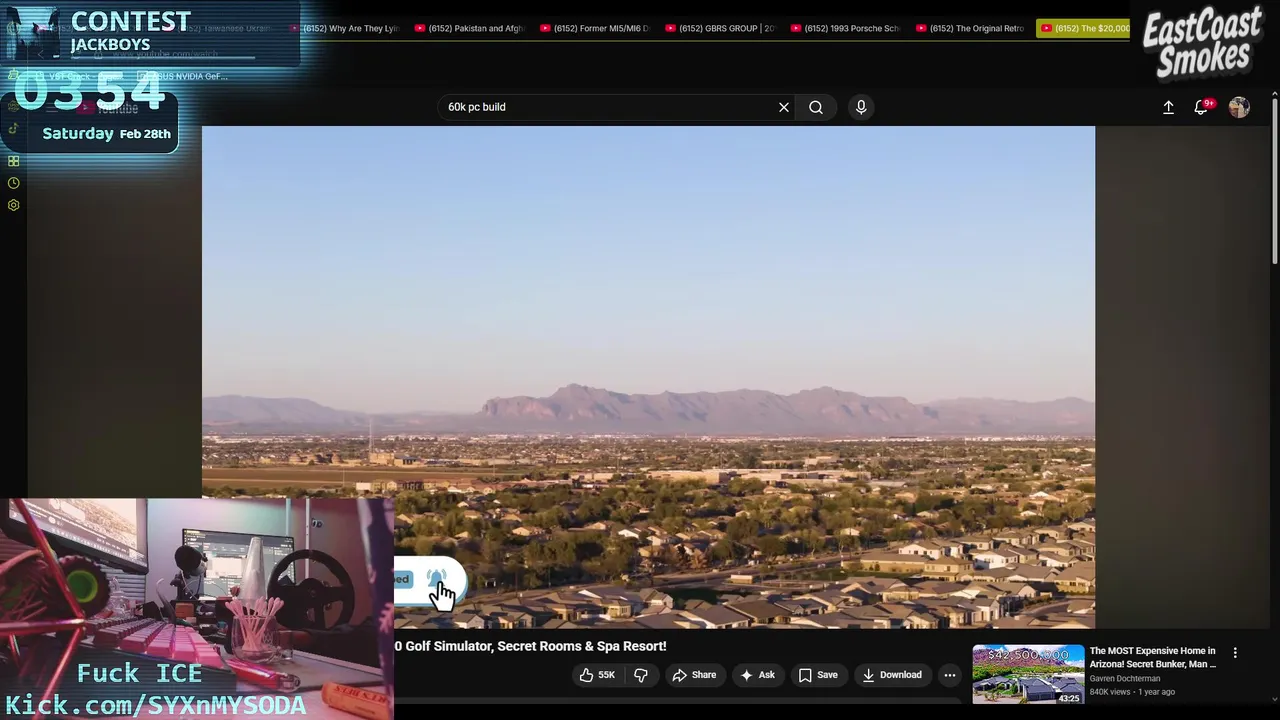Screen dimensions: 1280x720
Task: Open 'ASUS NVIDIA GeF...' bookmark
Action: pos(182,76)
